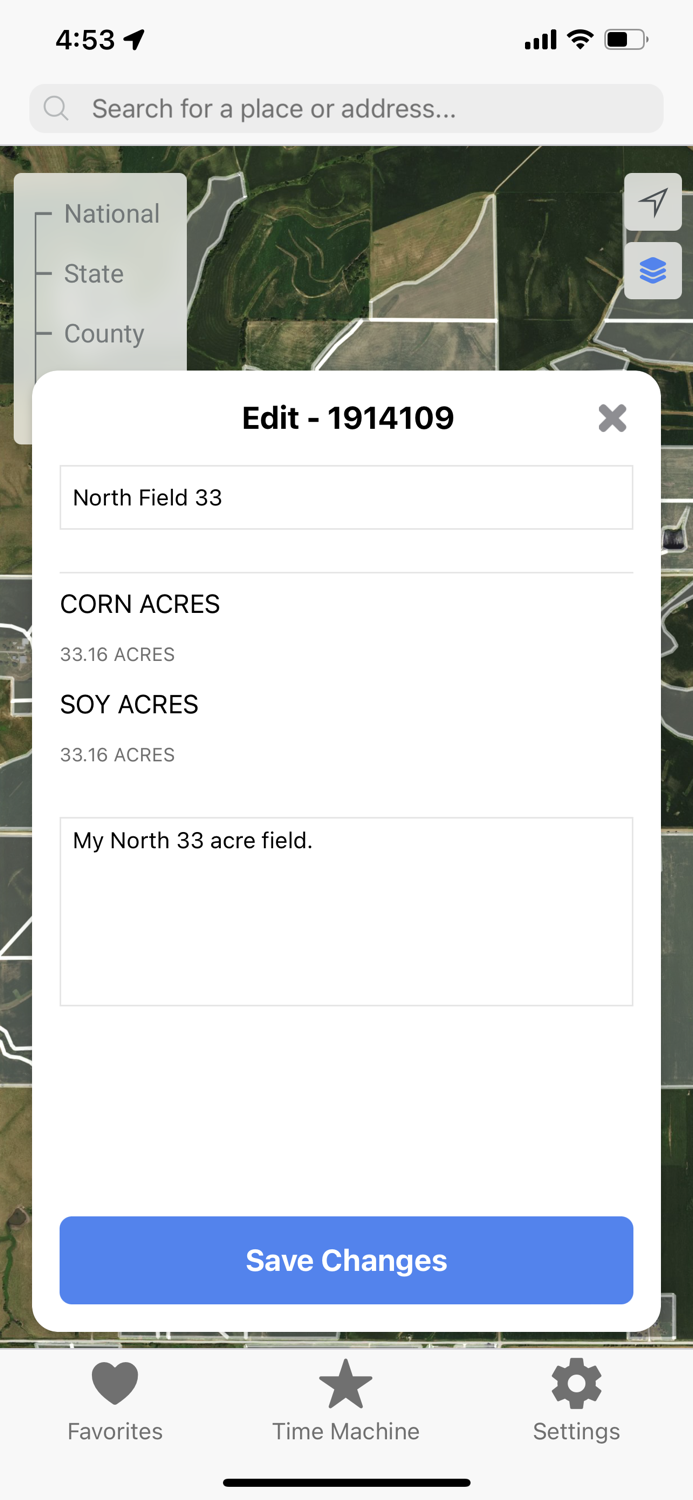This screenshot has width=693, height=1500.
Task: Tap the Wi-Fi status icon
Action: pos(580,40)
